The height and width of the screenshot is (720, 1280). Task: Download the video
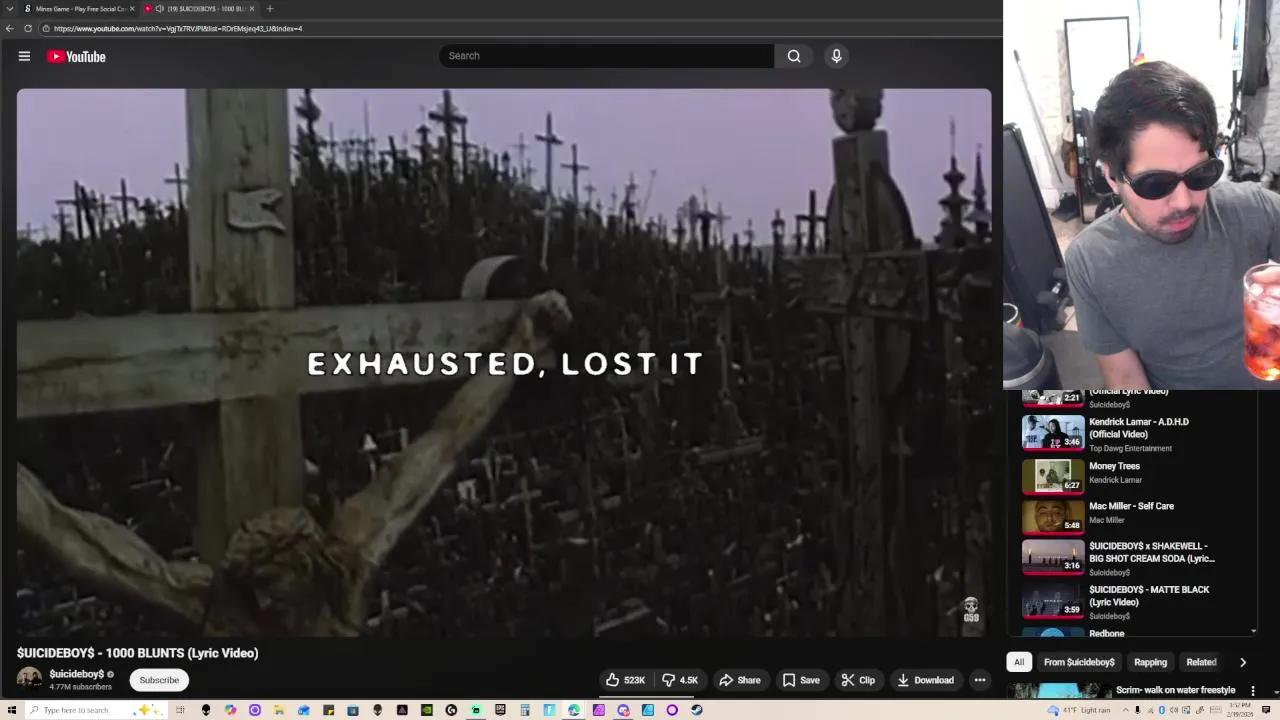tap(925, 680)
